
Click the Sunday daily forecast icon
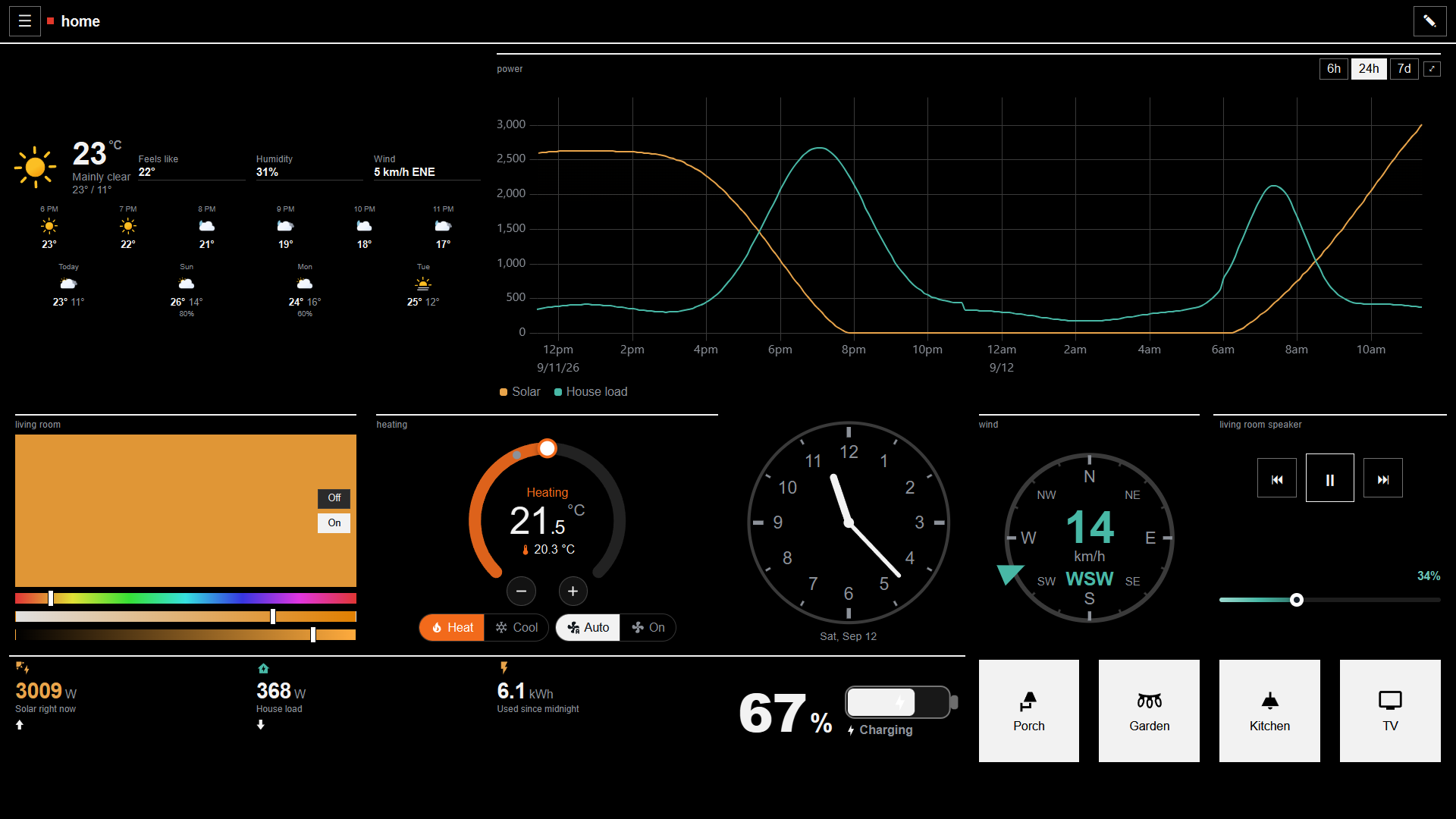187,284
